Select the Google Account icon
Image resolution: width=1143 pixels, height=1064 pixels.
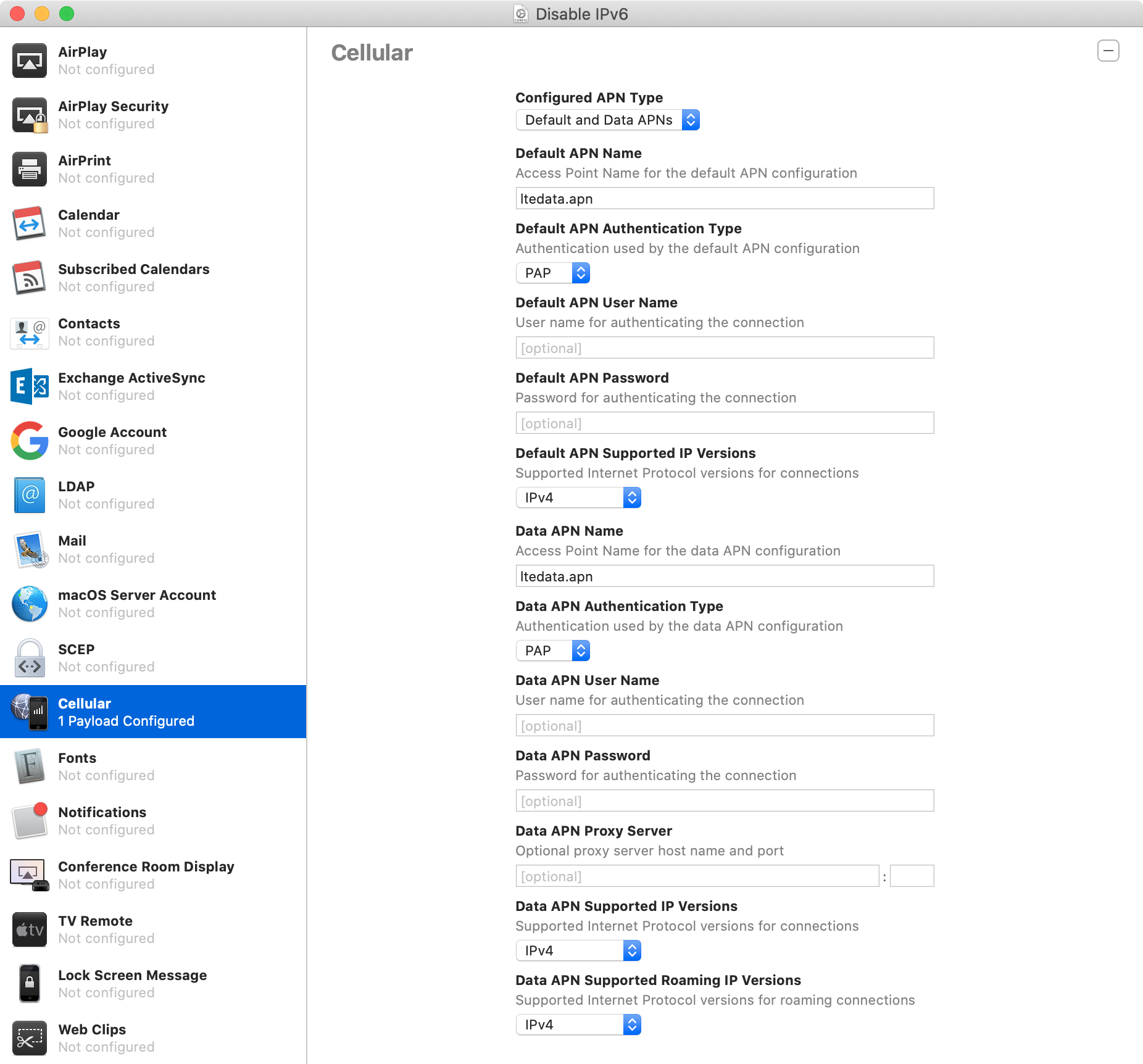click(29, 441)
